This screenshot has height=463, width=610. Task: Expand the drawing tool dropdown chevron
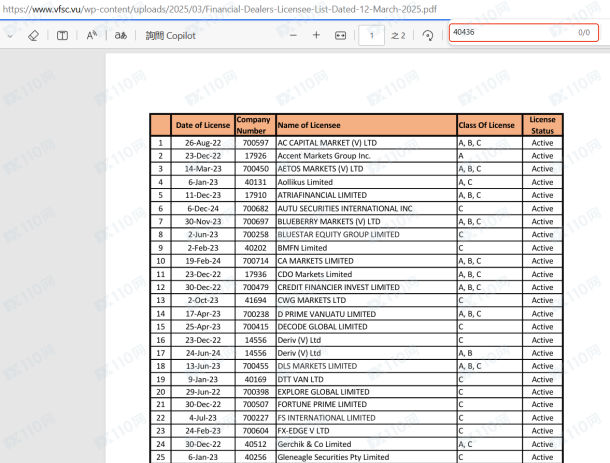(x=10, y=36)
